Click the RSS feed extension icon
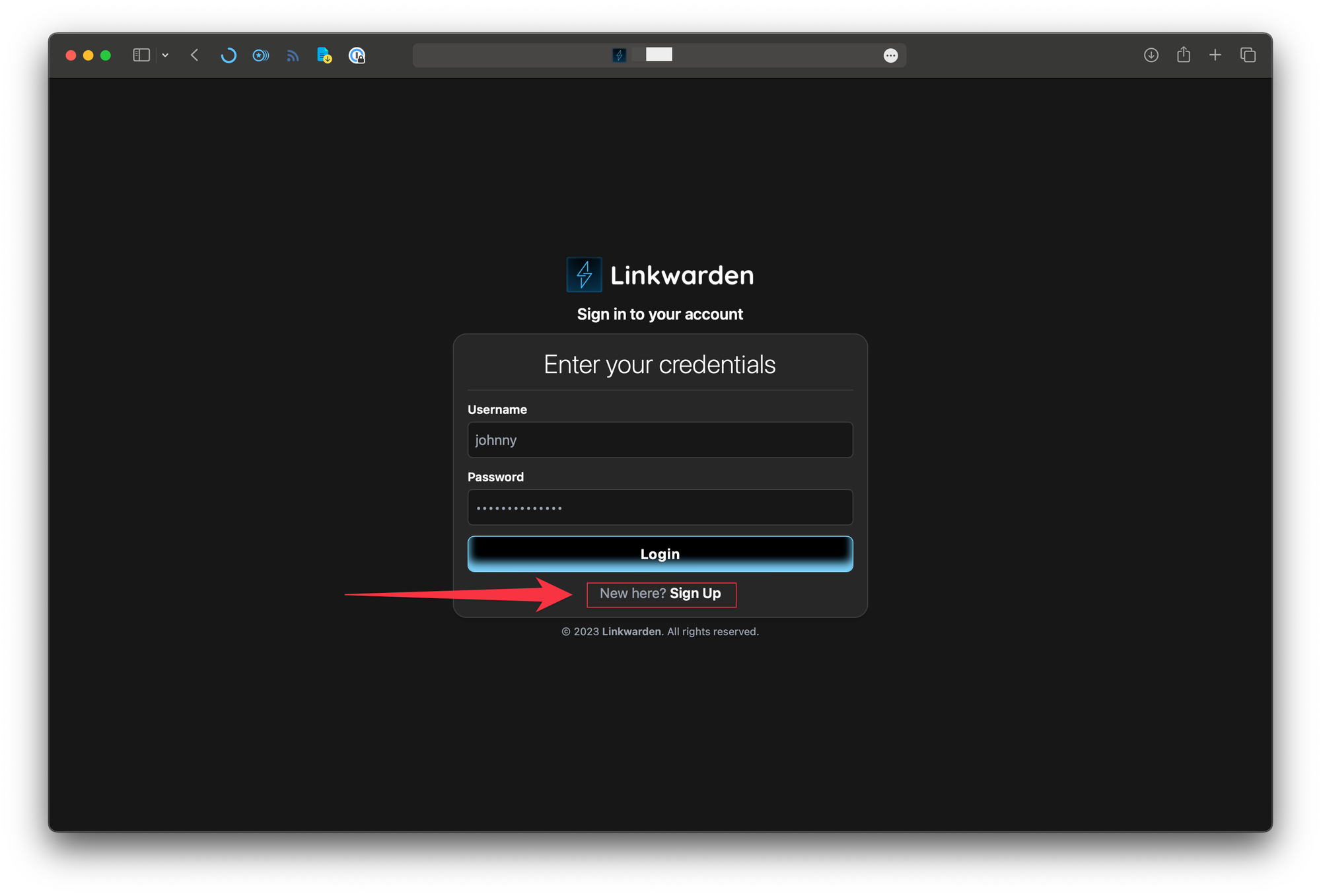This screenshot has height=896, width=1321. pyautogui.click(x=293, y=56)
